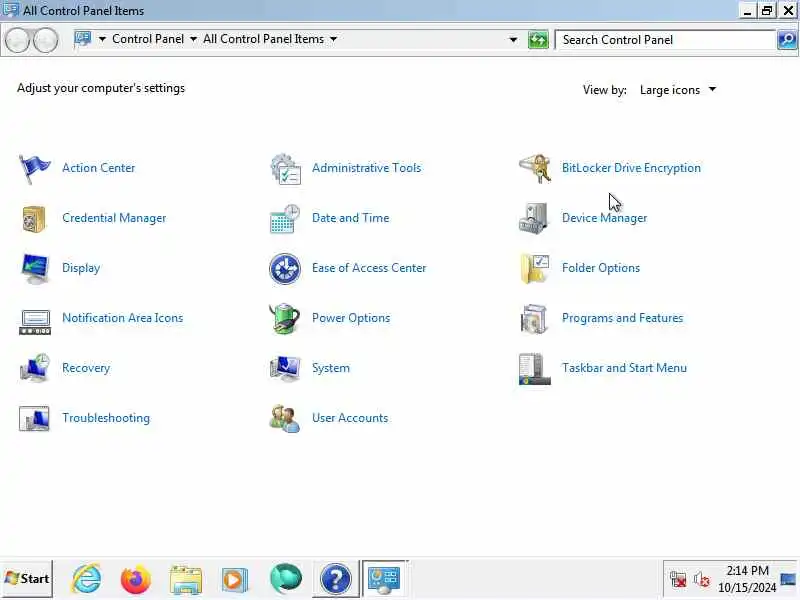Open the Folder Options folder icon
Screen dimensions: 800x600
coord(535,268)
